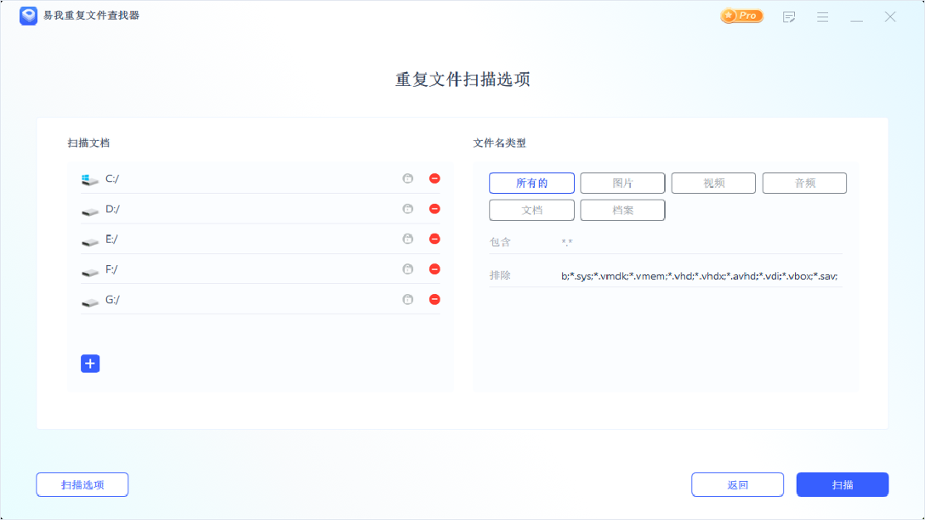Click the F:/ drive icon

point(90,272)
